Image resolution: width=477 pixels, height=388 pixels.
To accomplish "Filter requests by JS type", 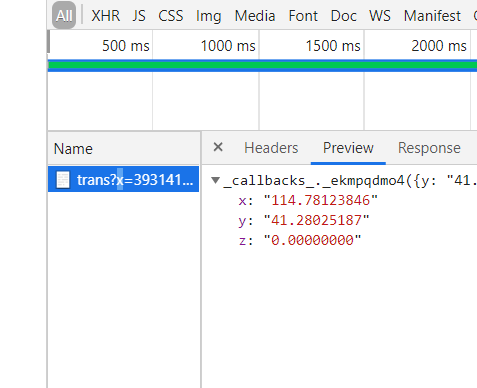I will click(139, 16).
